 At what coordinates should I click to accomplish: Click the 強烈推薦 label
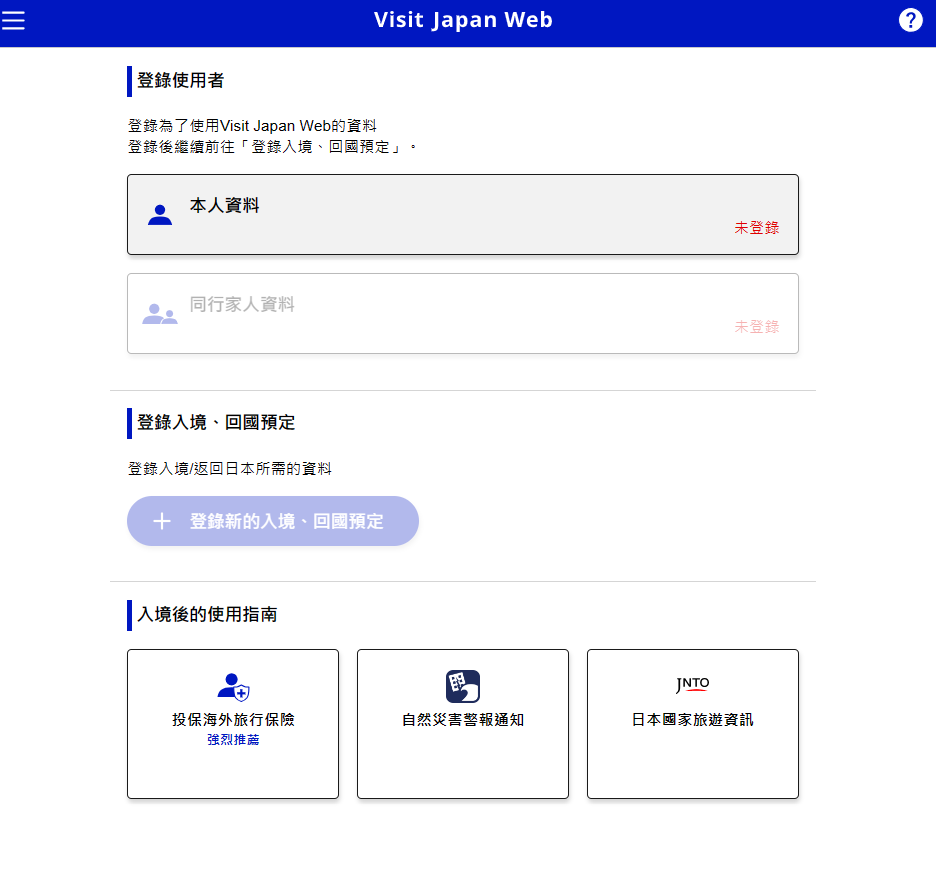click(233, 740)
